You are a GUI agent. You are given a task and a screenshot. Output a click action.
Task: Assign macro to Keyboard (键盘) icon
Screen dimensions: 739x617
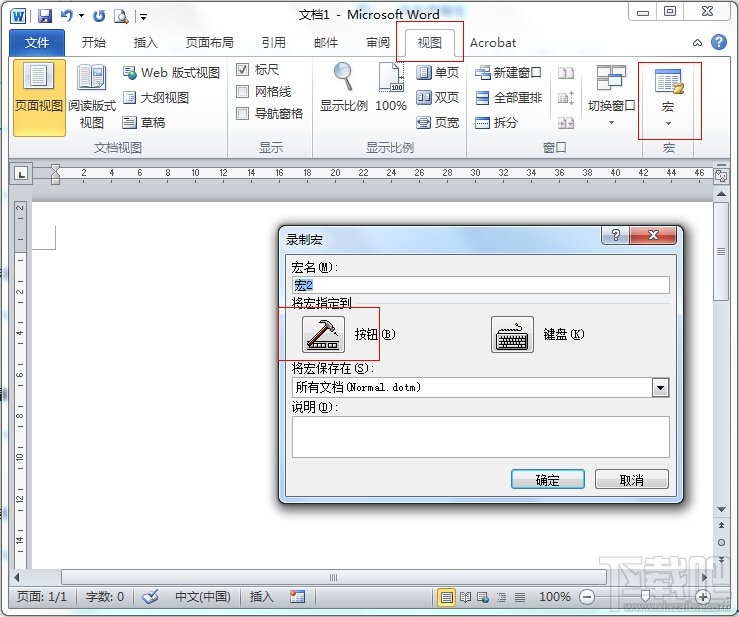512,334
